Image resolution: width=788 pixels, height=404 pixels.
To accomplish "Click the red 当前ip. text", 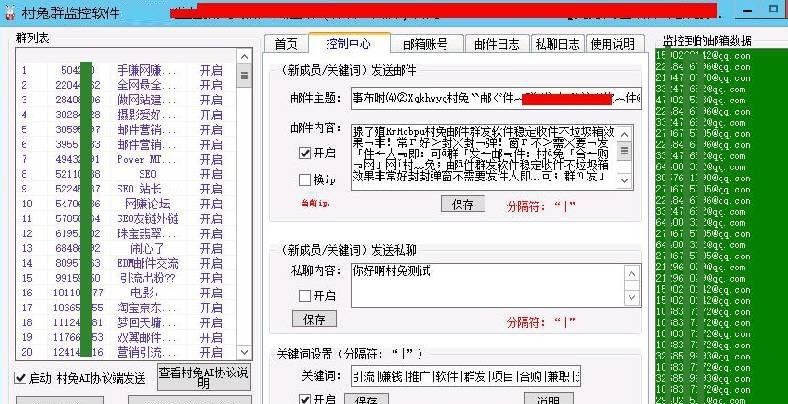I will point(315,204).
